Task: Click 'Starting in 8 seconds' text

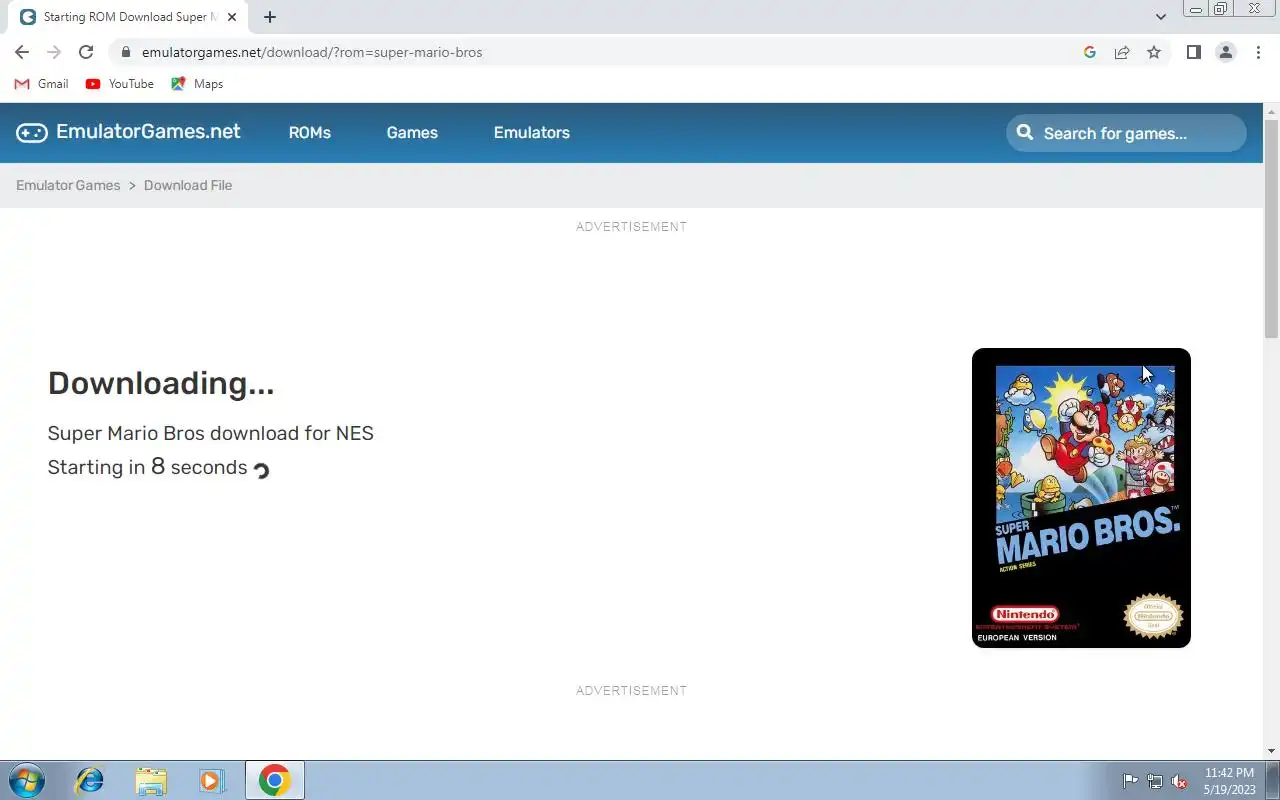Action: [x=147, y=467]
